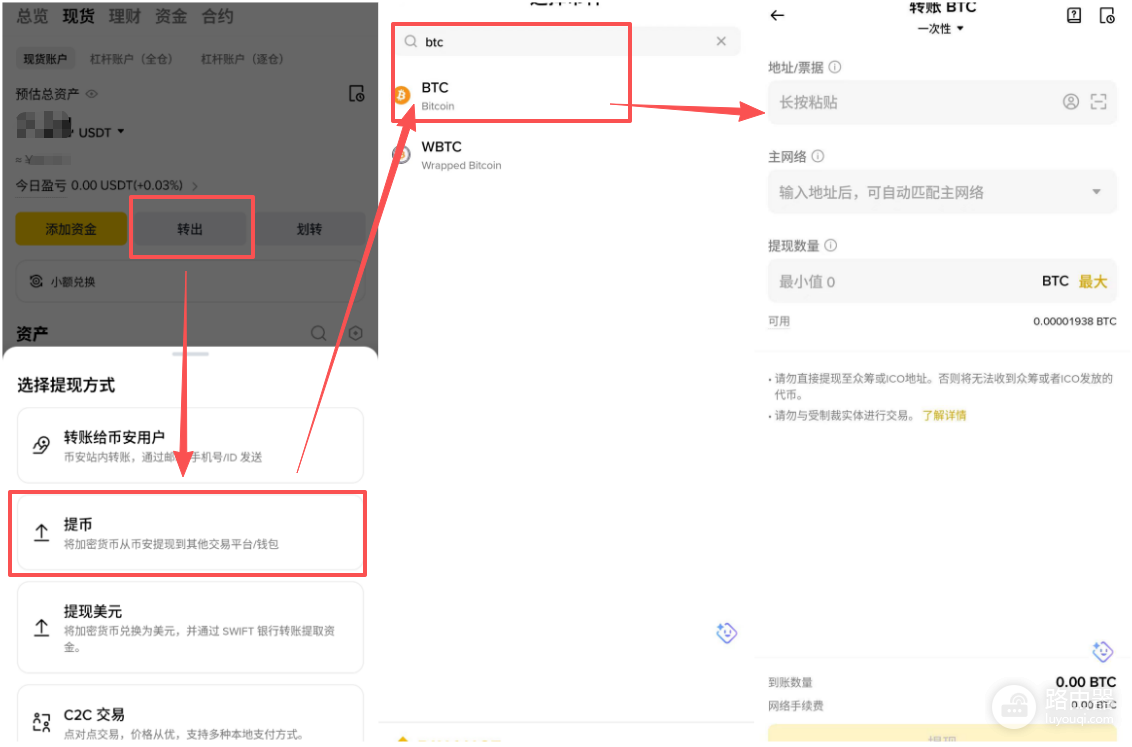This screenshot has width=1132, height=747.
Task: Click the C2C people icon
Action: tap(41, 722)
